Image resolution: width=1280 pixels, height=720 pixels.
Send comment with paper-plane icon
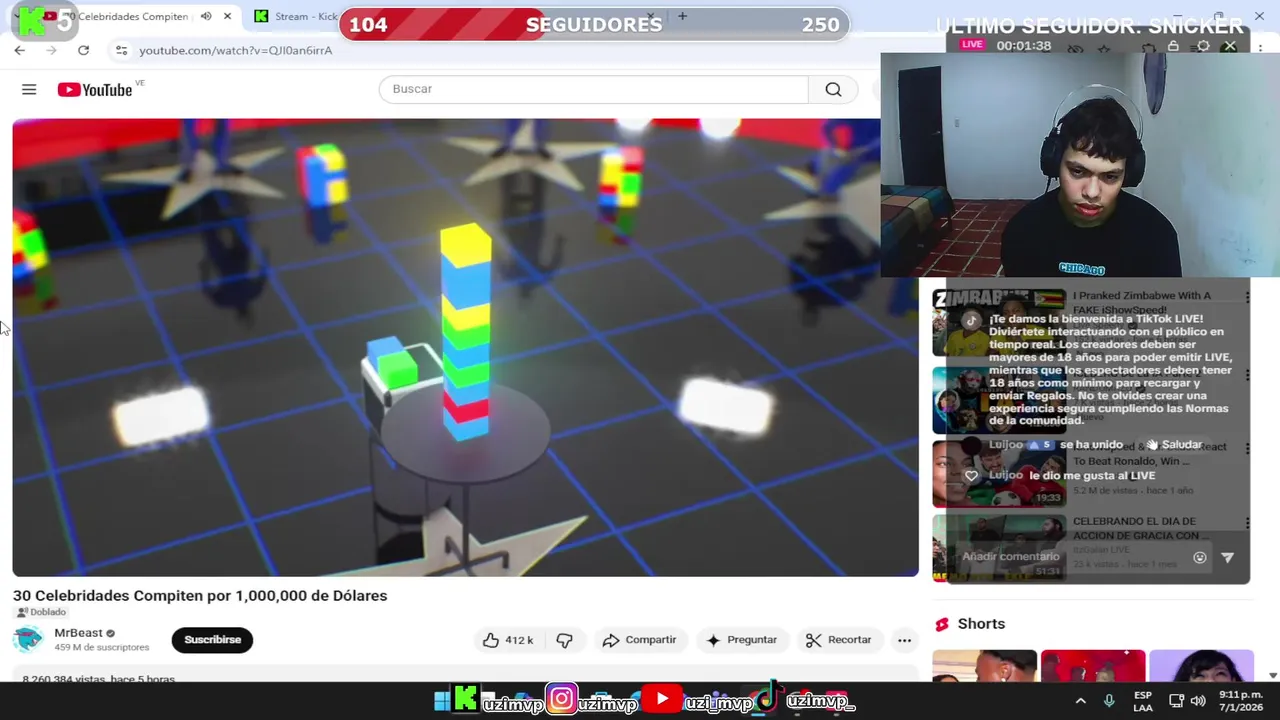click(1228, 558)
